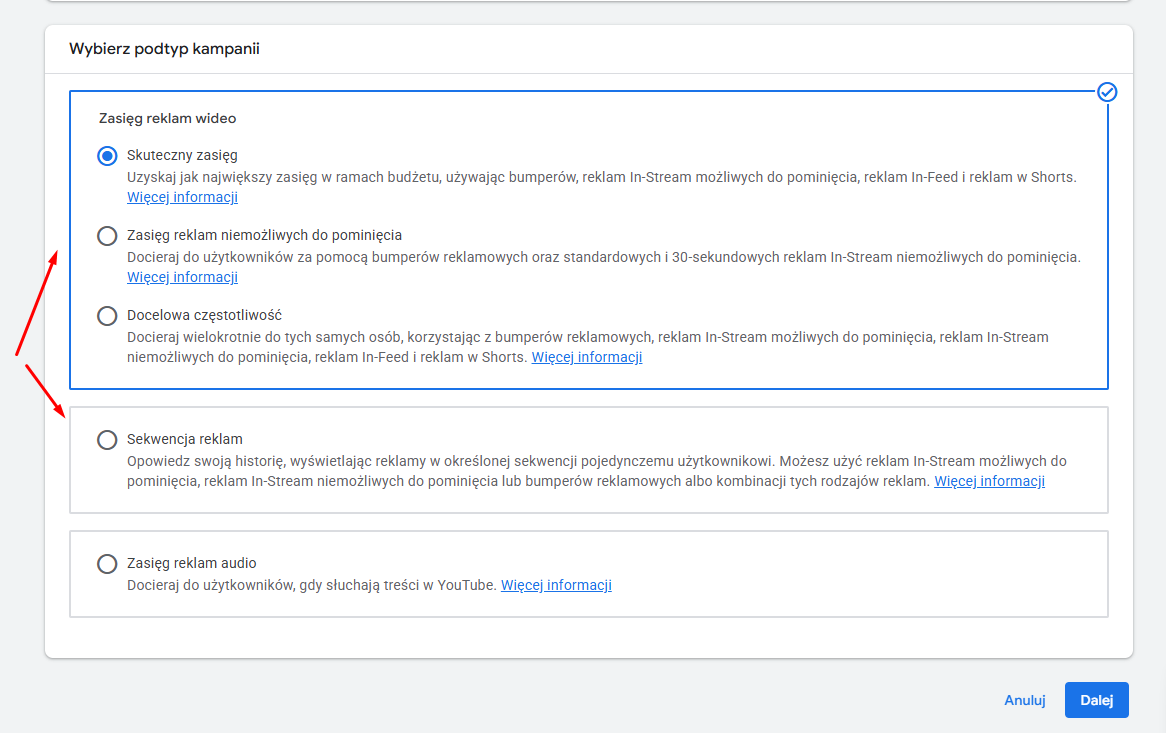Click the Zasięg reklam audio title text

point(192,563)
